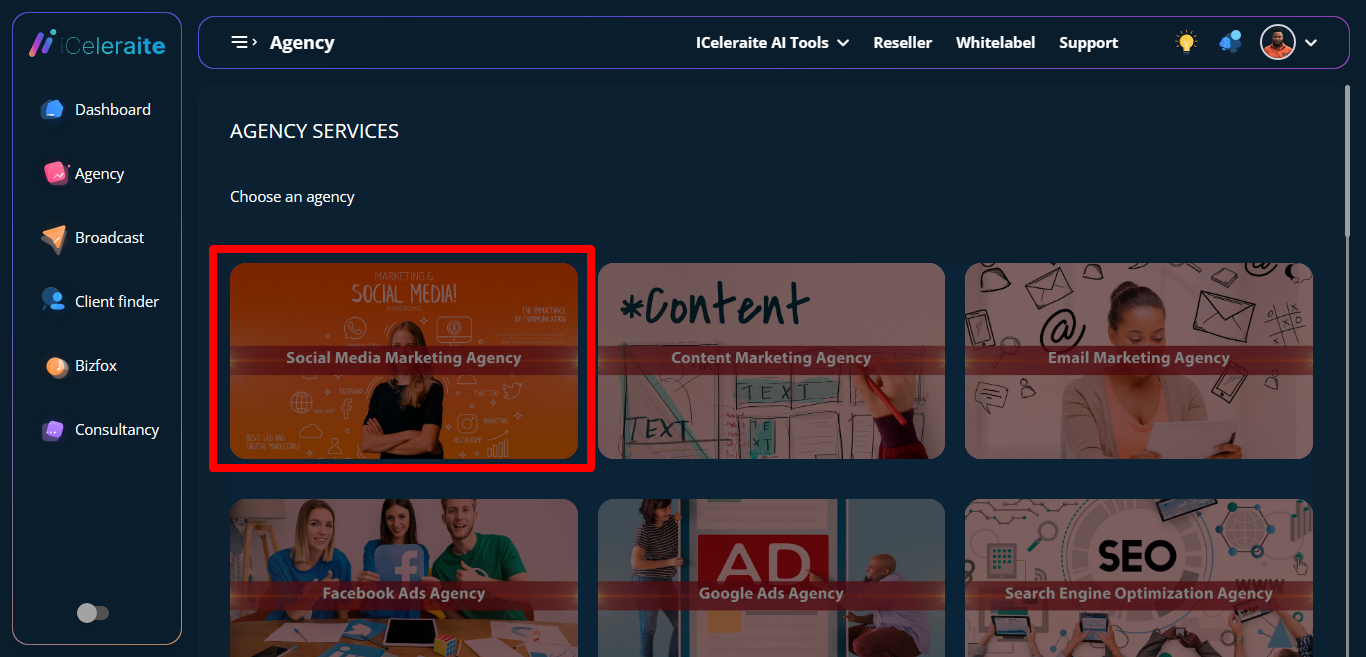Open the blue chat bubbles icon
This screenshot has width=1366, height=657.
(1230, 42)
